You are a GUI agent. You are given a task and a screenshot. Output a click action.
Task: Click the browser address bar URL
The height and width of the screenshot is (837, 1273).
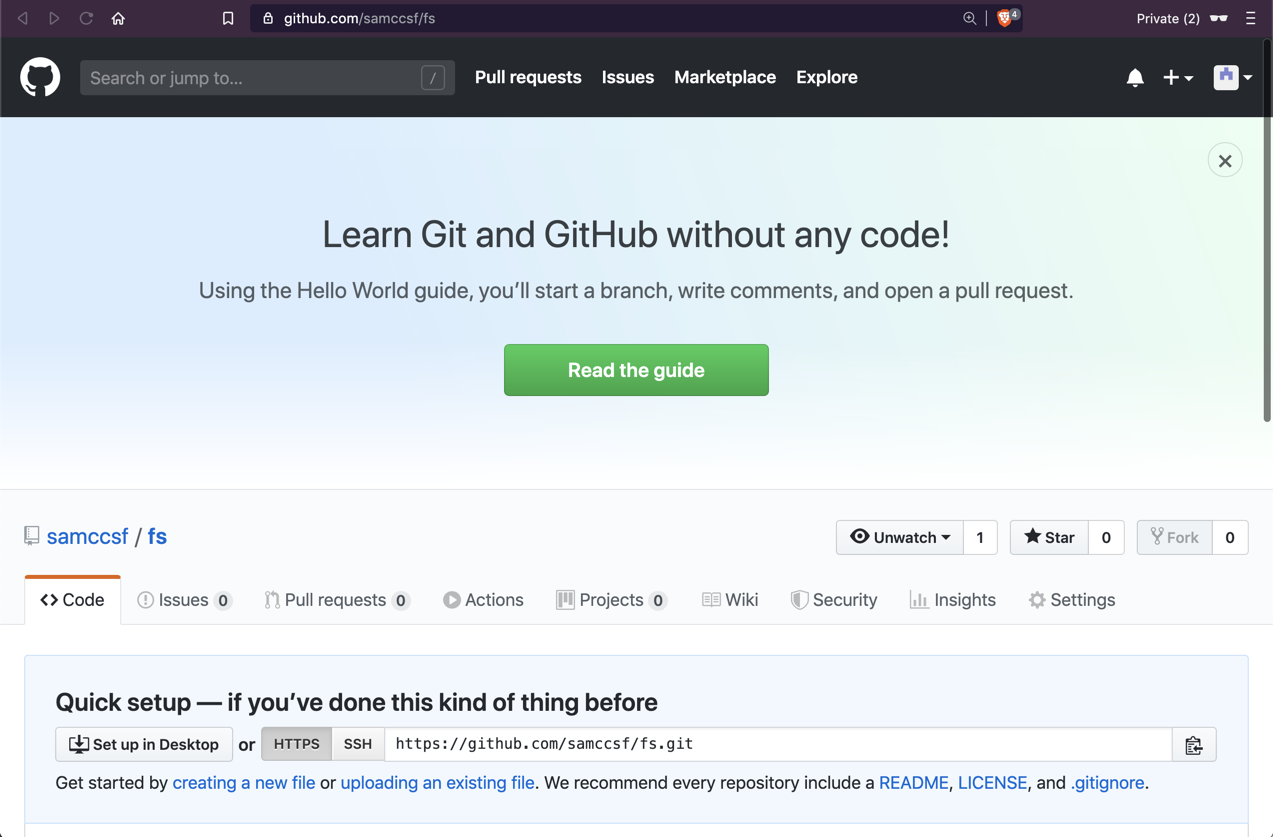tap(359, 18)
